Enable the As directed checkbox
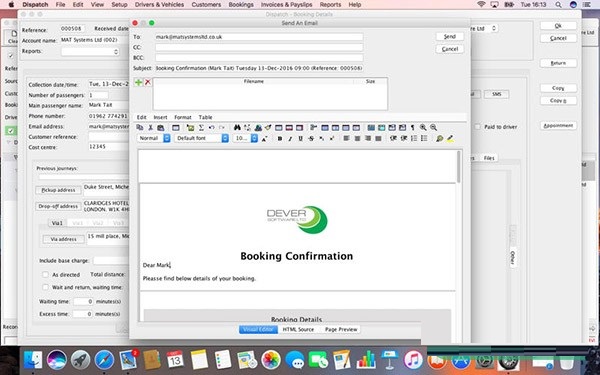The image size is (600, 375). pyautogui.click(x=46, y=274)
